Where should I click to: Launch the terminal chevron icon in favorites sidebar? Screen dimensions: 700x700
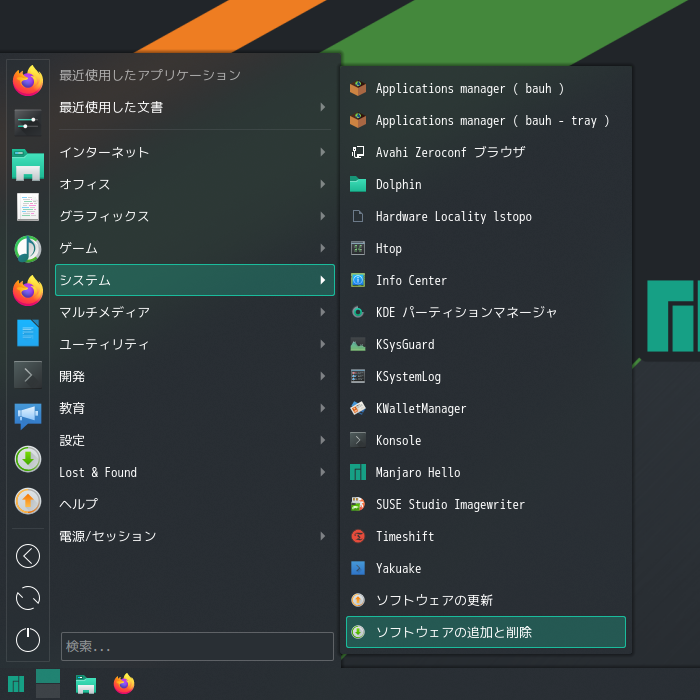click(28, 375)
